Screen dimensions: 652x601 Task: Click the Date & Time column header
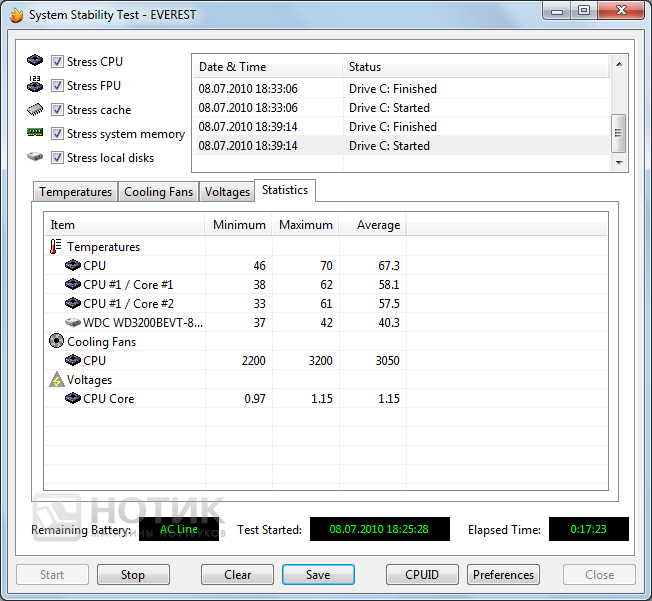268,67
